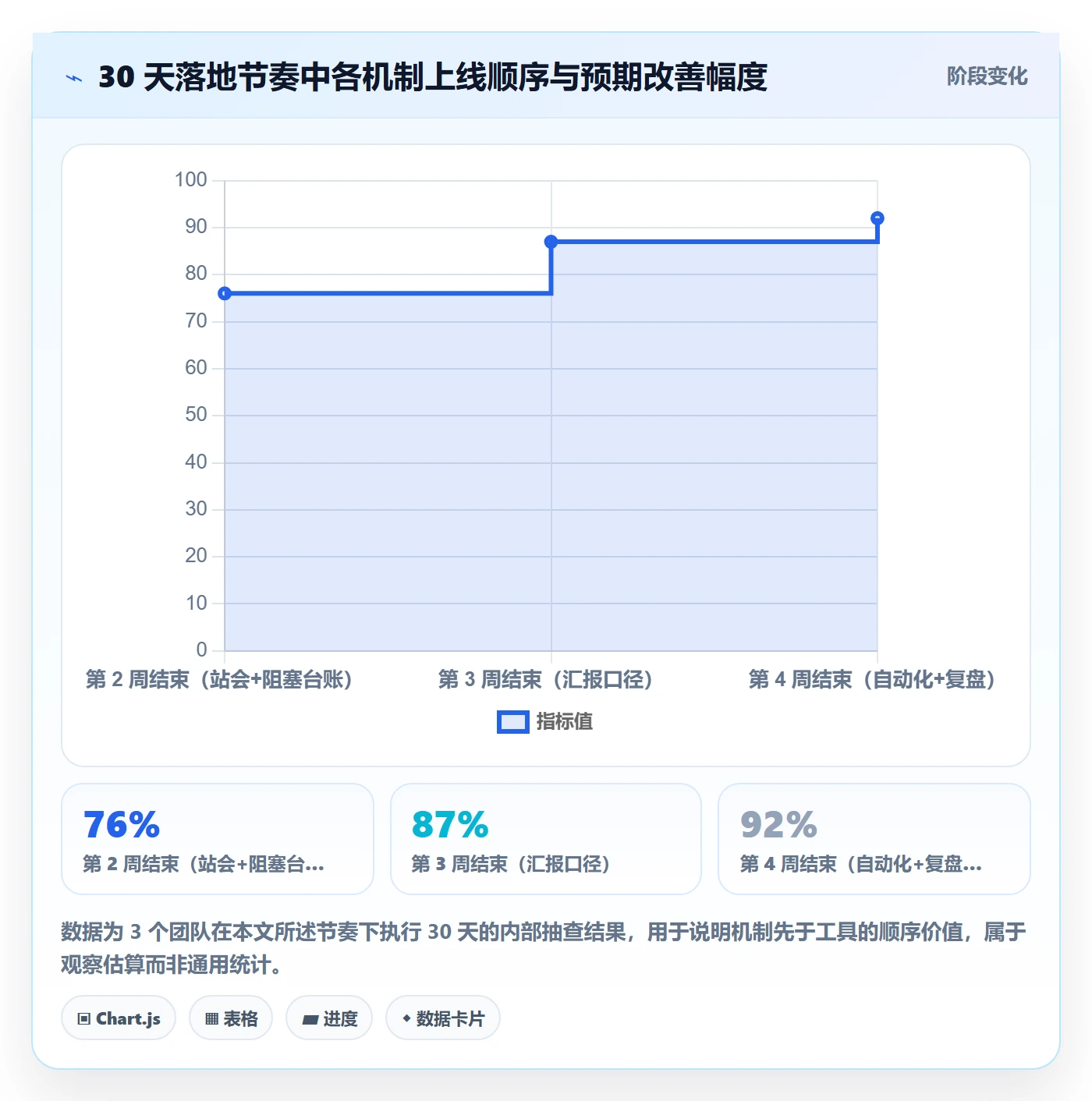
Task: Click the data point at value 87
Action: pos(551,242)
